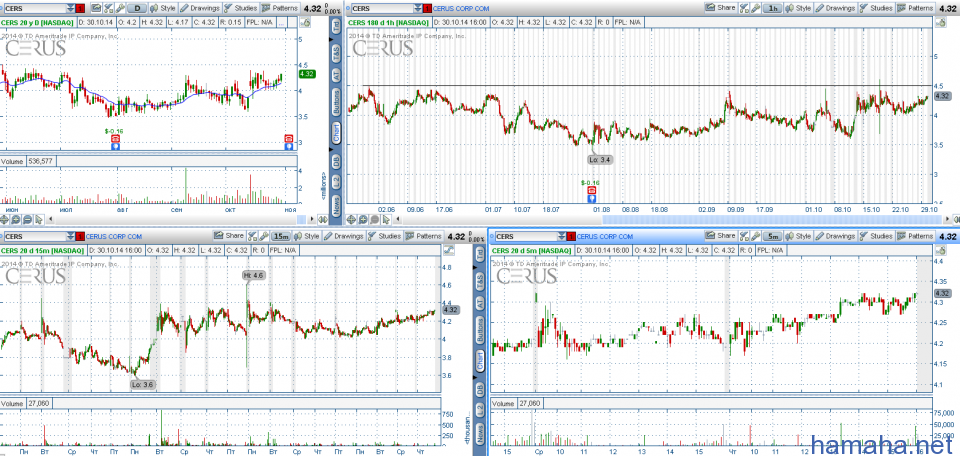Click the double-arrow expand icon under the daily chart
Screen dimensions: 960x456
(x=323, y=219)
